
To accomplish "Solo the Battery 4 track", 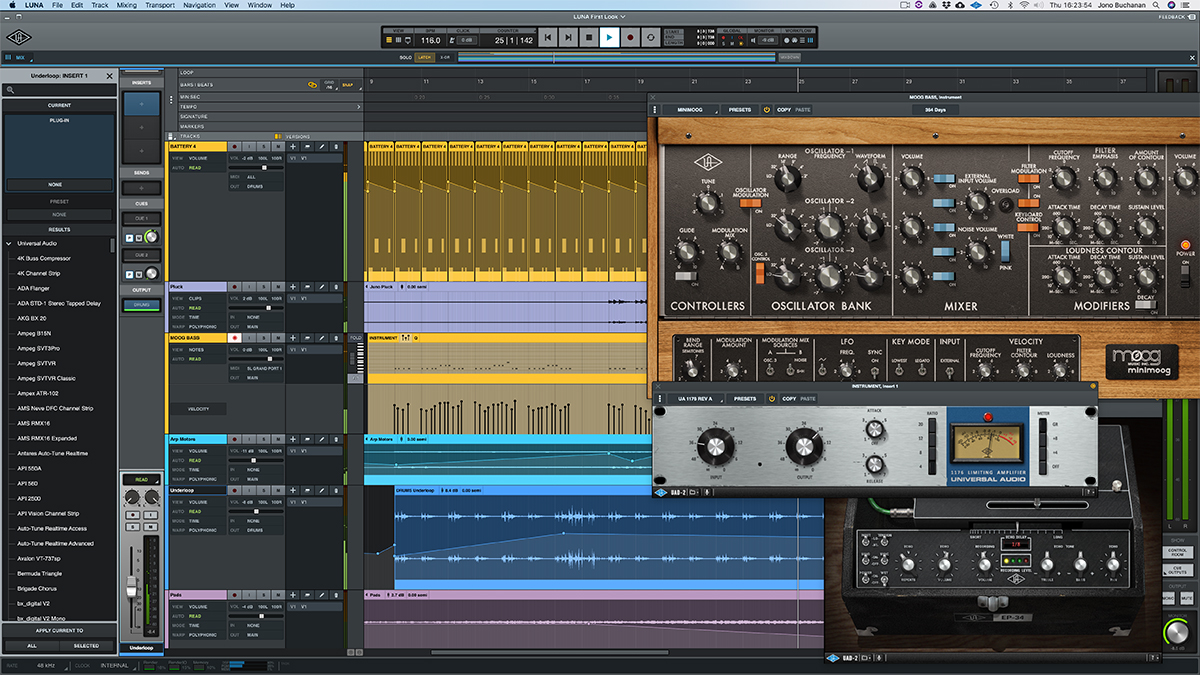I will tap(264, 146).
